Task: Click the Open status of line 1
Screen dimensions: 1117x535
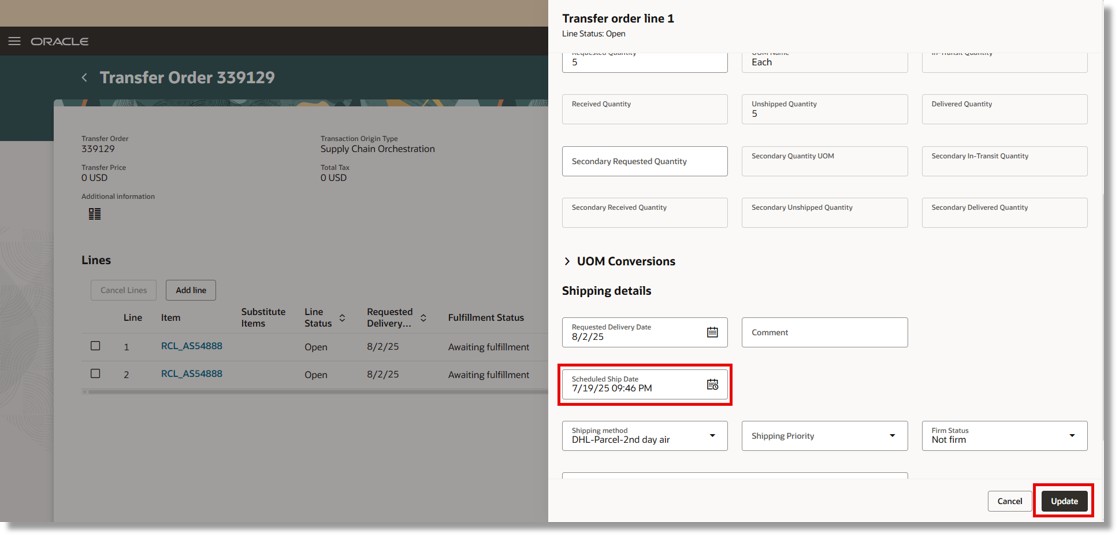Action: [x=316, y=347]
